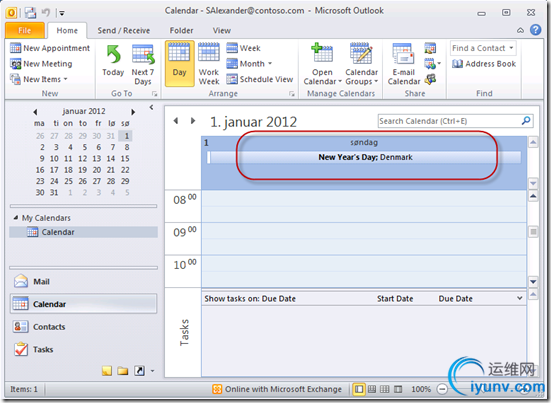Open Find a Contact dropdown arrow
The image size is (551, 403).
[511, 48]
